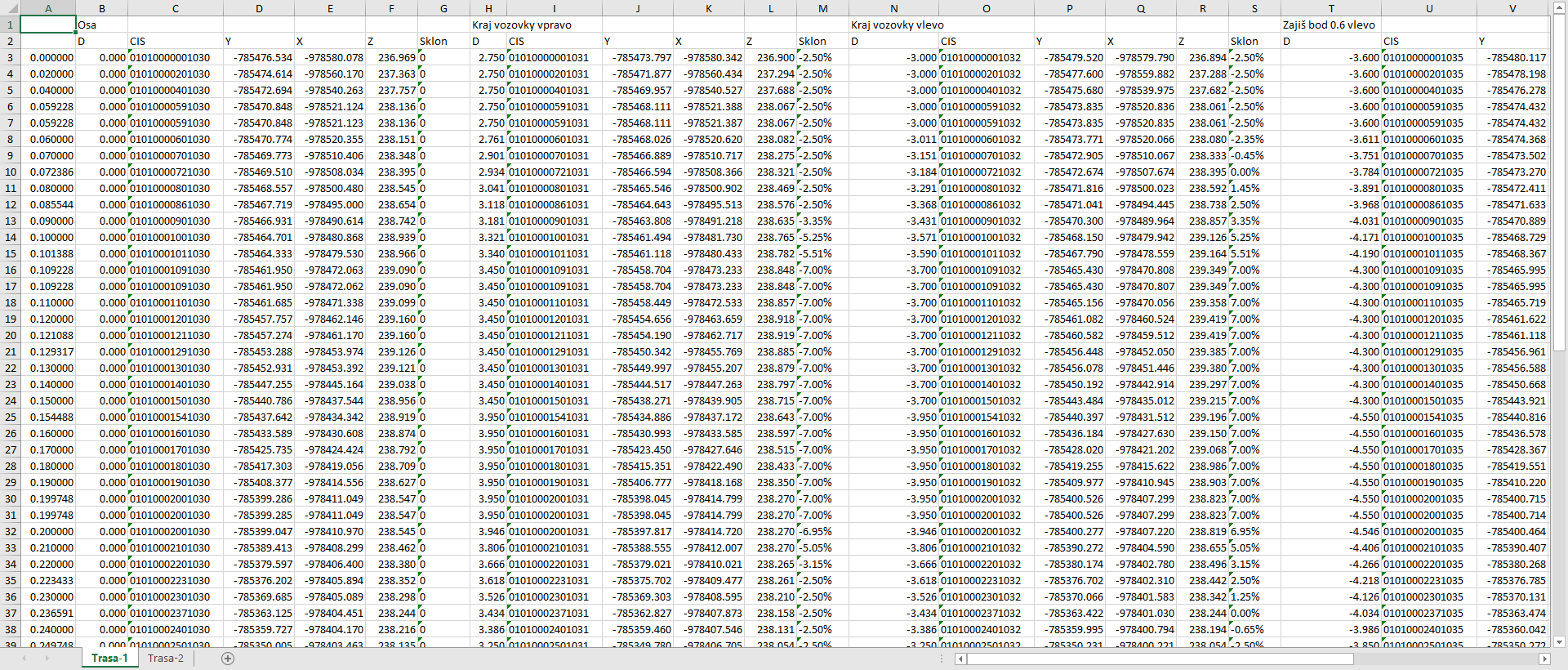Select row 20 by its row header
The width and height of the screenshot is (1568, 670).
click(11, 335)
